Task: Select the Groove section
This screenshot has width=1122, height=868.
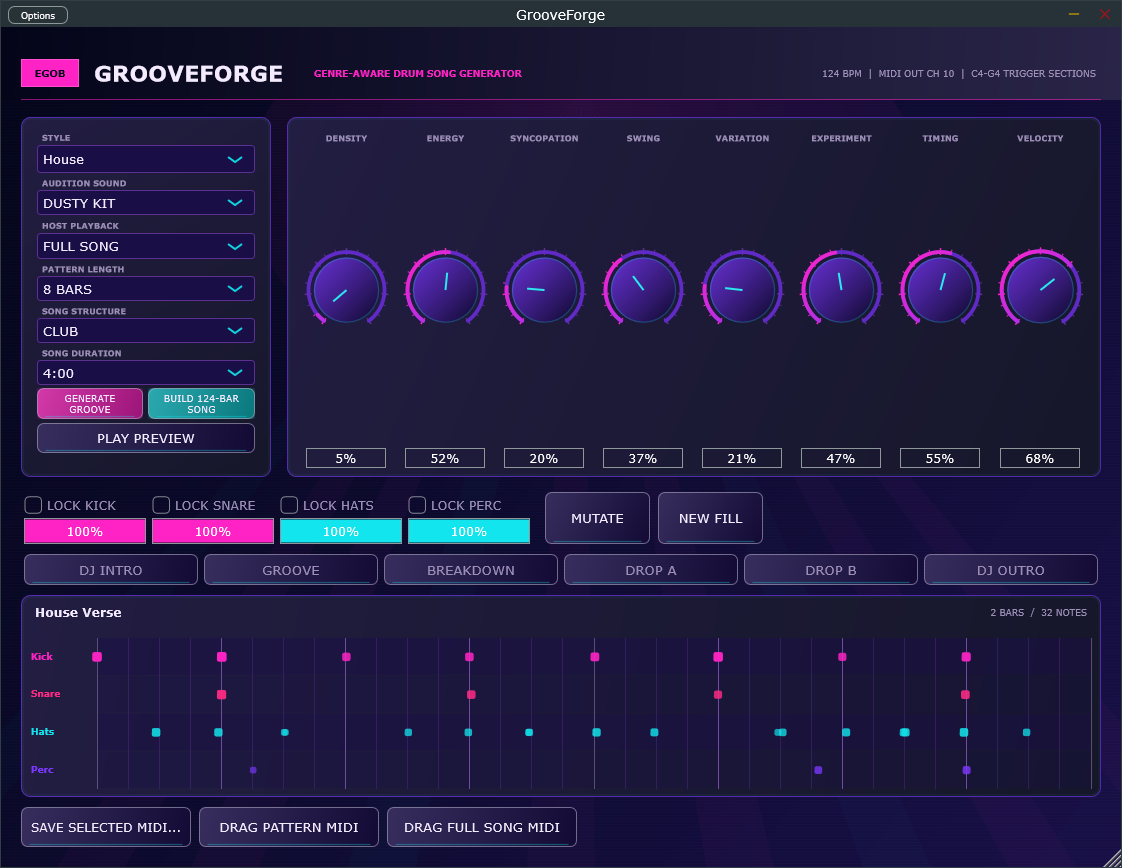Action: (291, 570)
